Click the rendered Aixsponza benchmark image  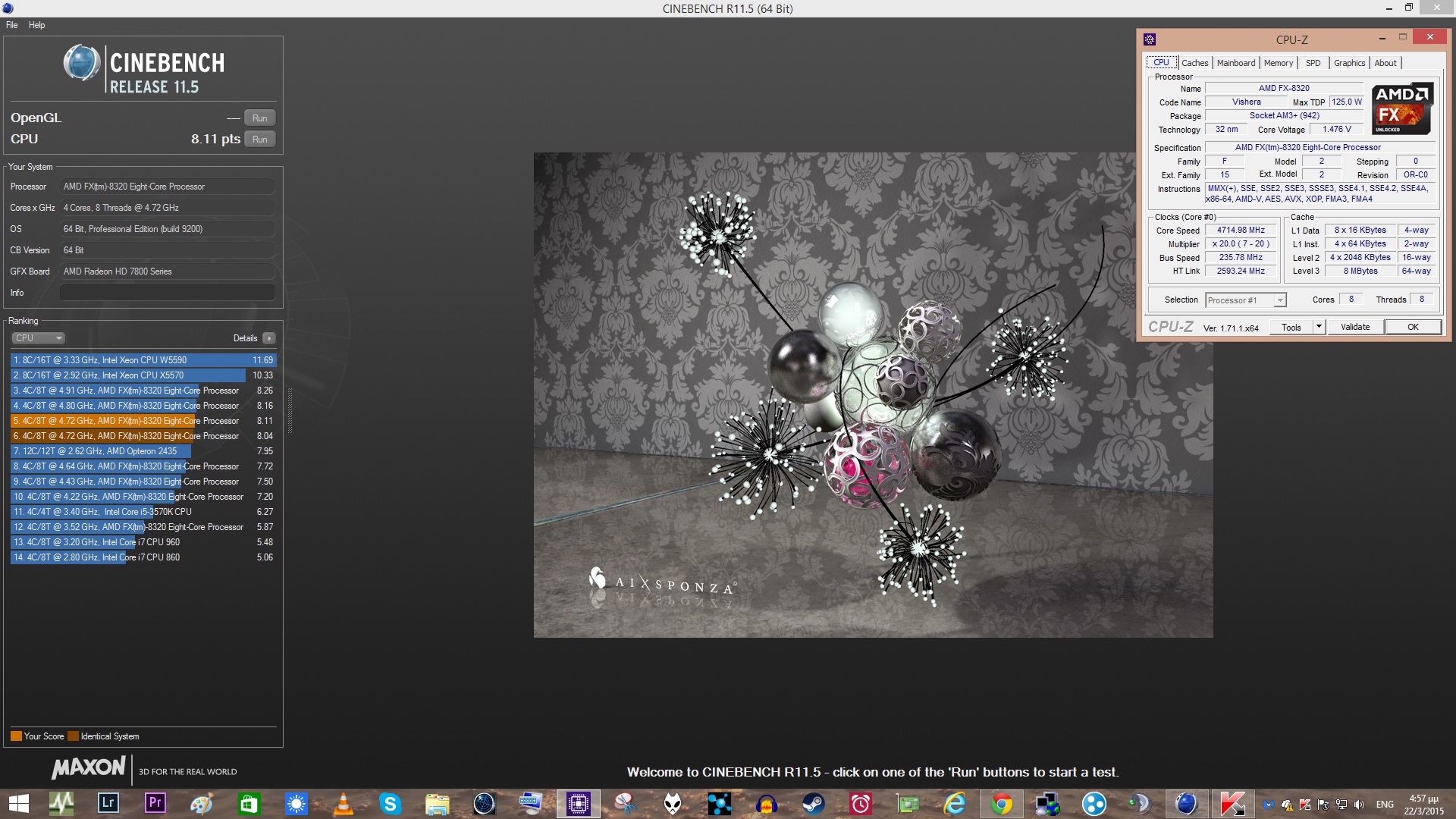[x=873, y=395]
